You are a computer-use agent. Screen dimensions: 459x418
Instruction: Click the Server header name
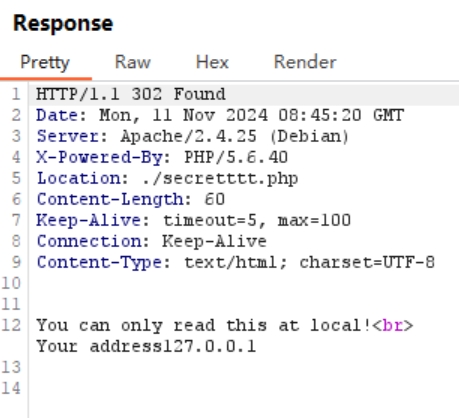pyautogui.click(x=68, y=136)
